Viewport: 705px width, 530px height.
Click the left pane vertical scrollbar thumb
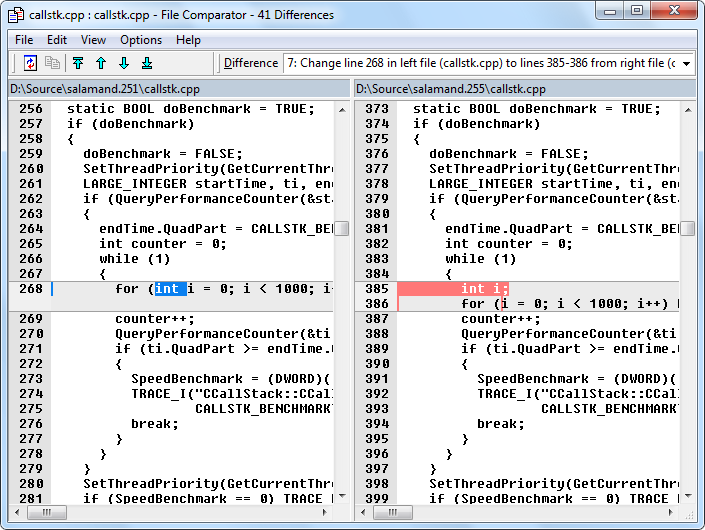tap(342, 228)
